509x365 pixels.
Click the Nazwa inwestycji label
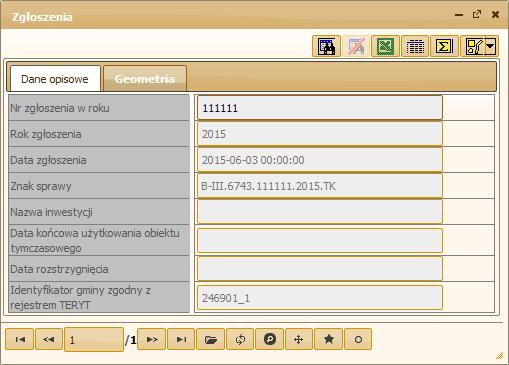pos(51,212)
